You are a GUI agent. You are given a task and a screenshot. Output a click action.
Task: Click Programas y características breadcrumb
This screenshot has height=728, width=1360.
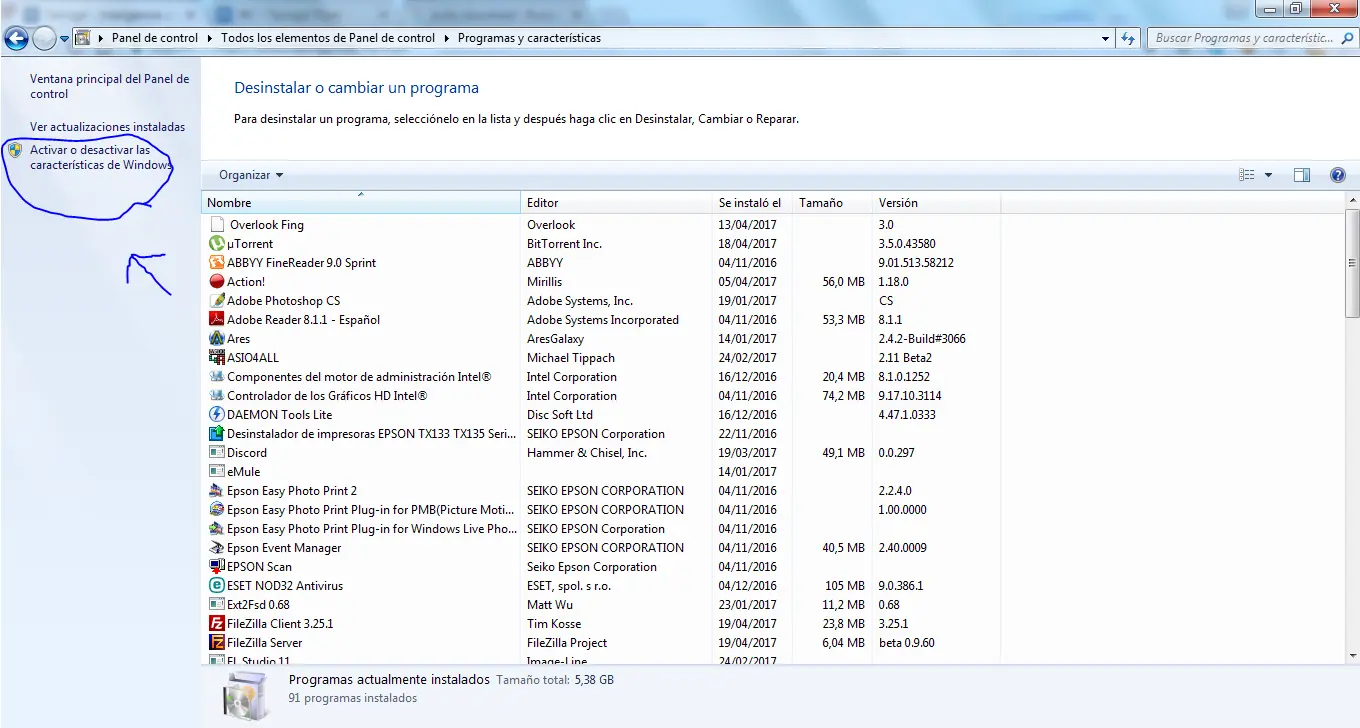coord(529,38)
